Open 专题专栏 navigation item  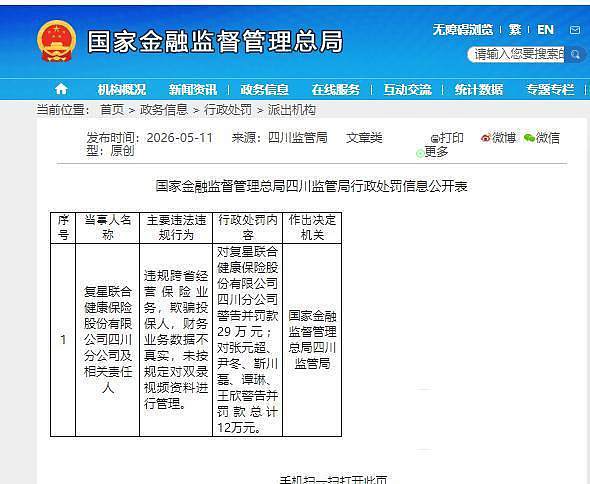pos(550,90)
